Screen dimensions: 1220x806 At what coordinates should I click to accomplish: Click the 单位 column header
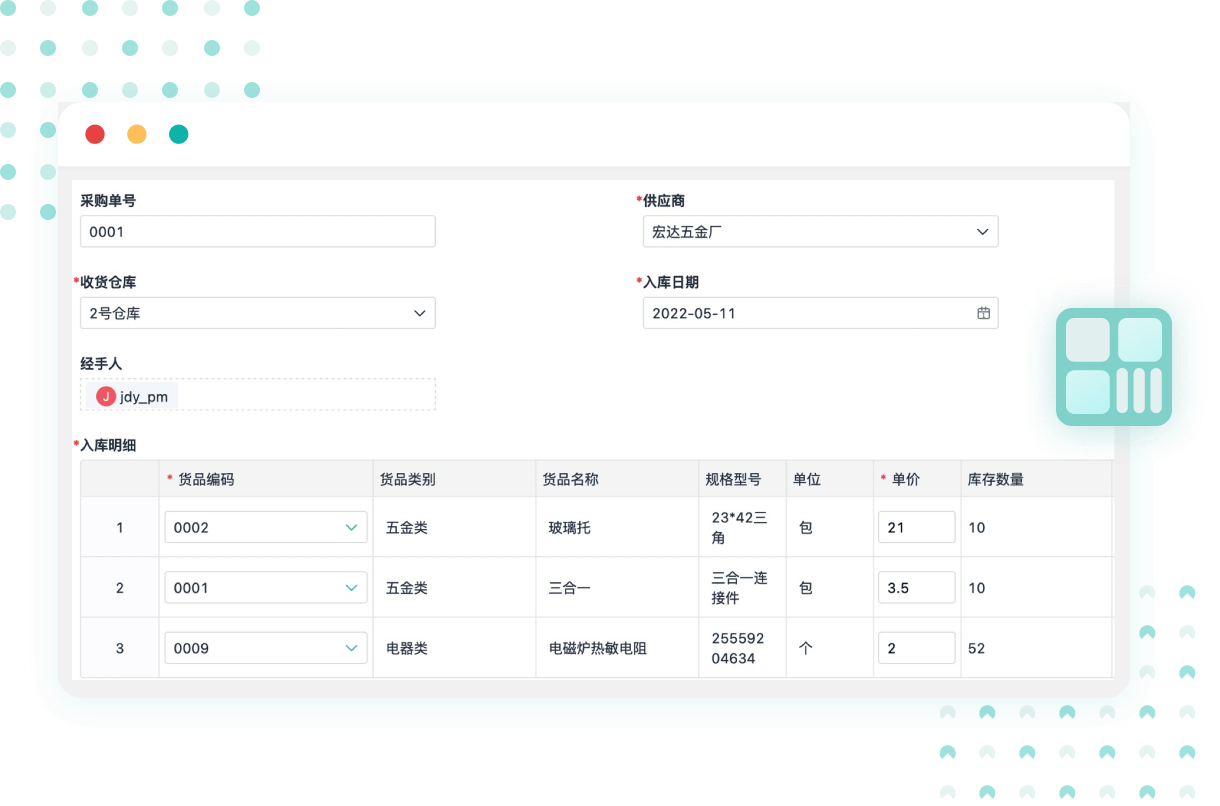(x=829, y=479)
